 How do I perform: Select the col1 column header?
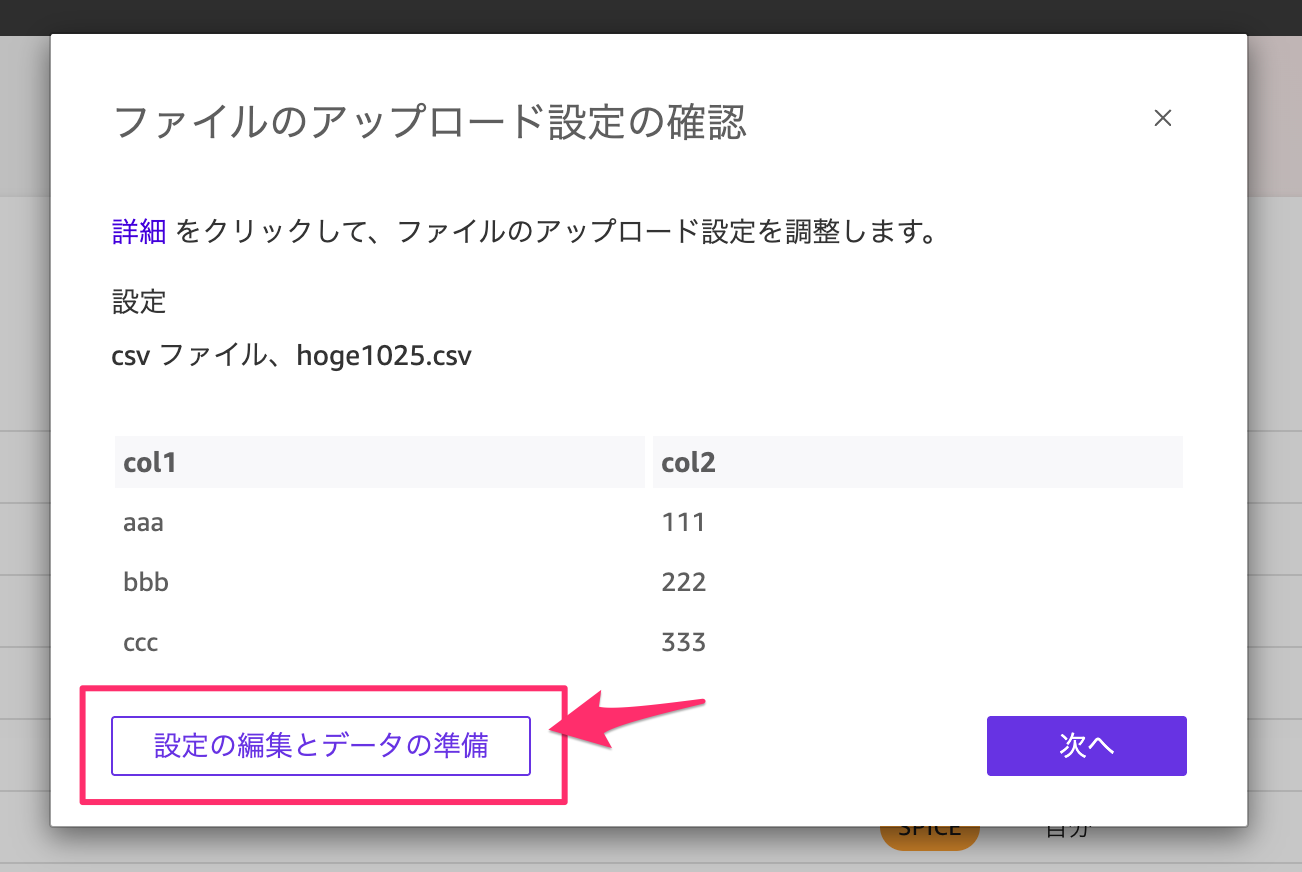click(150, 462)
